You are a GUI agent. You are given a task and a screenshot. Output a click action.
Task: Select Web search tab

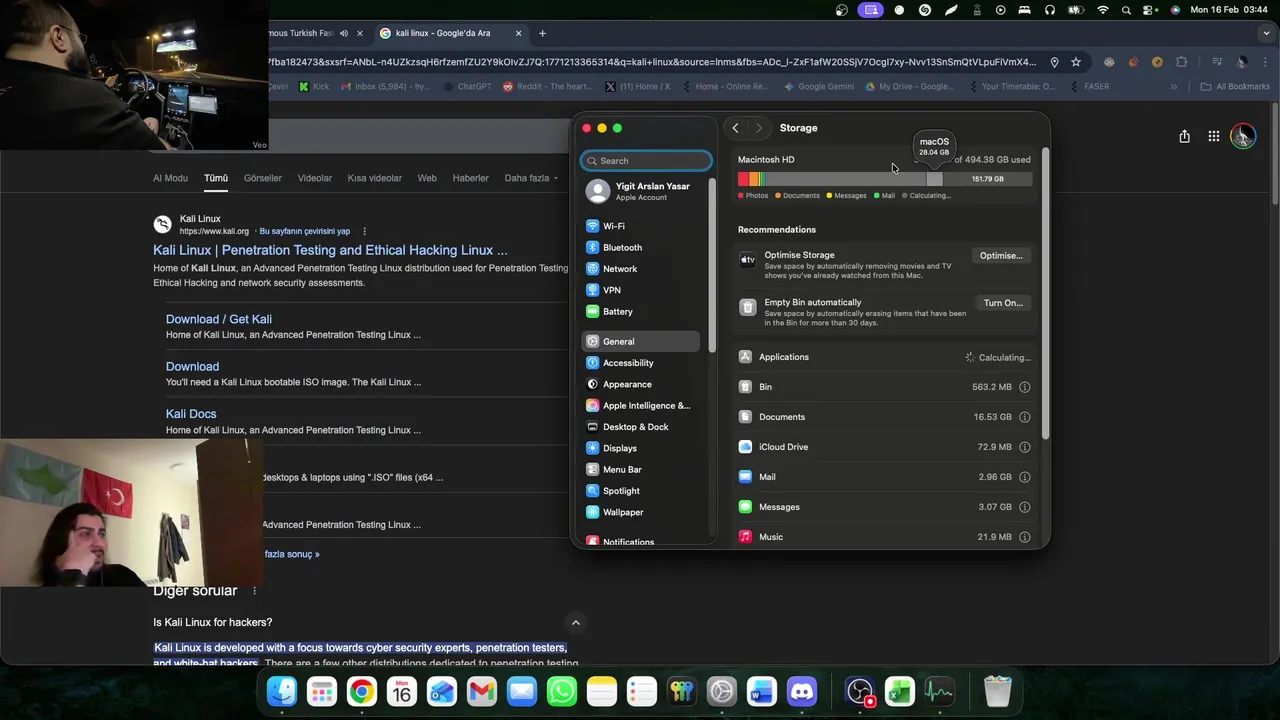point(427,178)
